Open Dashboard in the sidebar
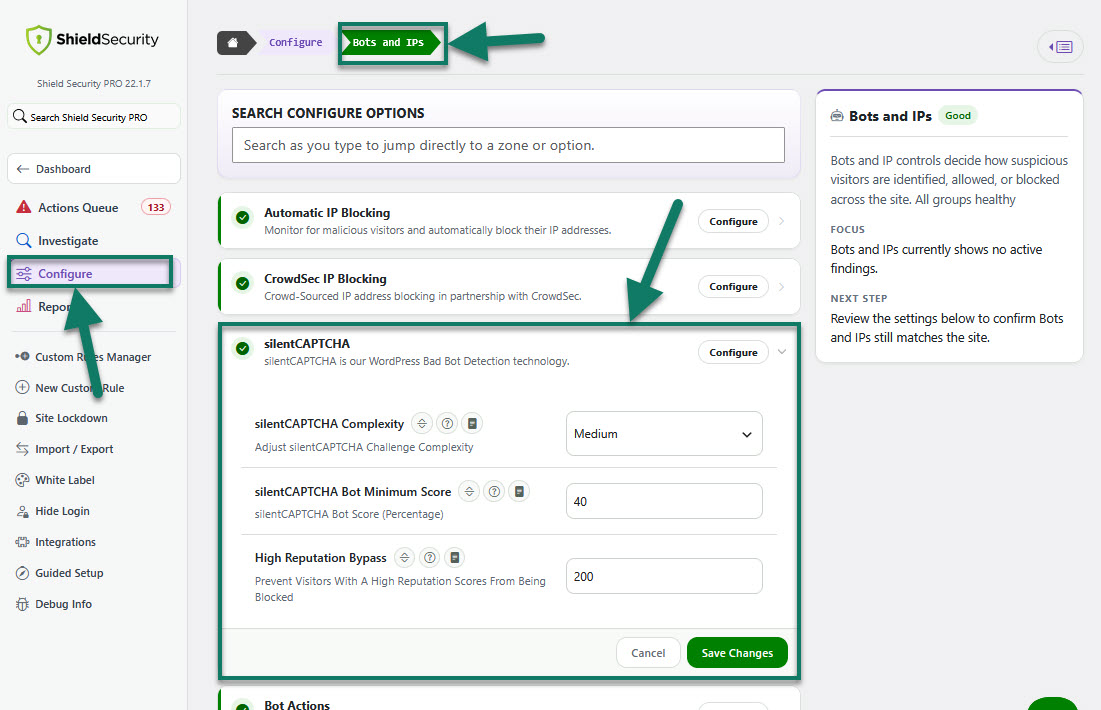1101x710 pixels. point(94,169)
